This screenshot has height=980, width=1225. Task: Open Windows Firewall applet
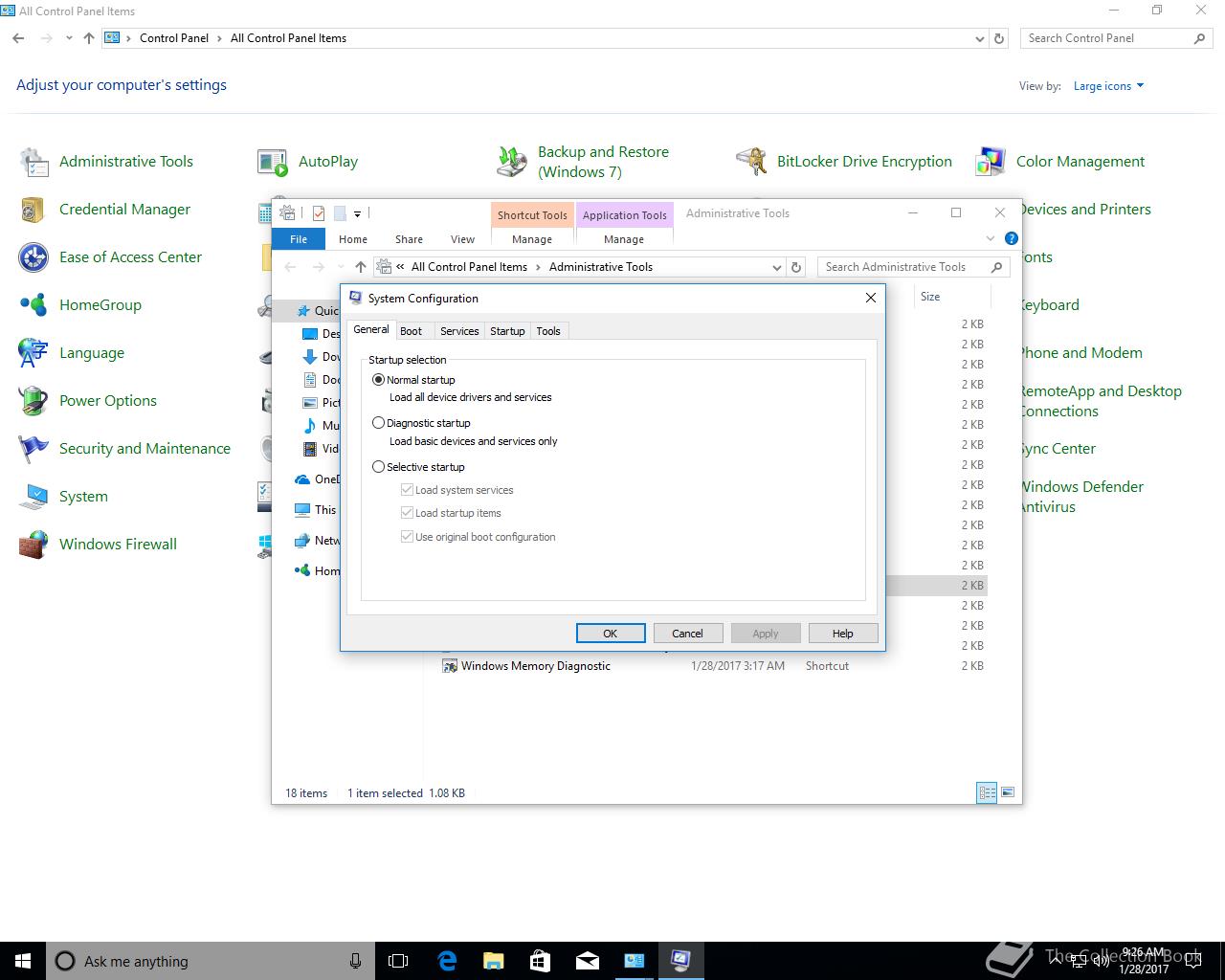coord(99,545)
